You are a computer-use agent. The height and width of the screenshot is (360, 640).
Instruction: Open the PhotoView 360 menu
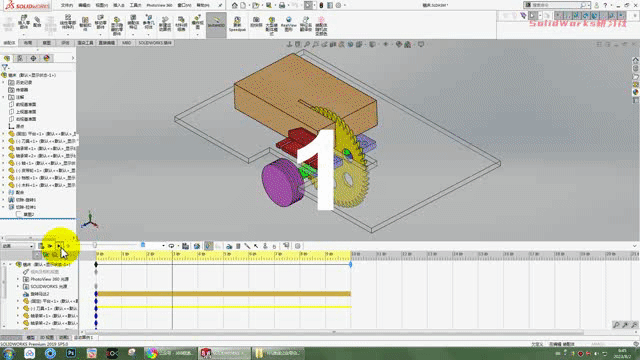[159, 5]
